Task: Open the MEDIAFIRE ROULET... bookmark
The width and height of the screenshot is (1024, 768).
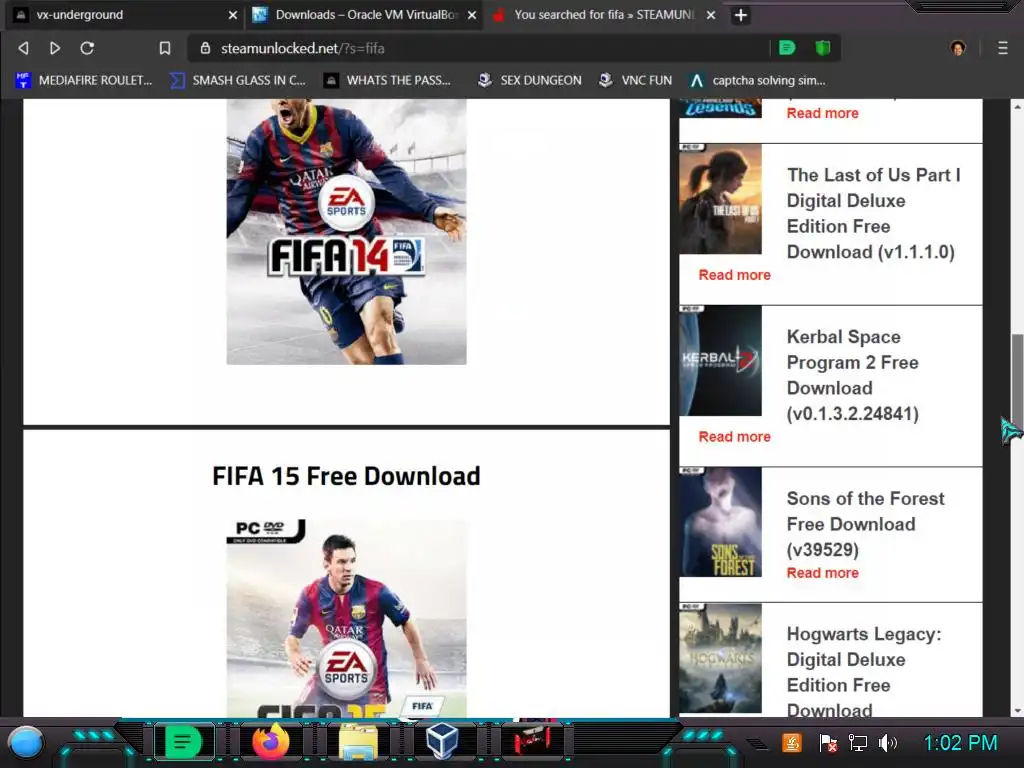Action: pos(84,80)
